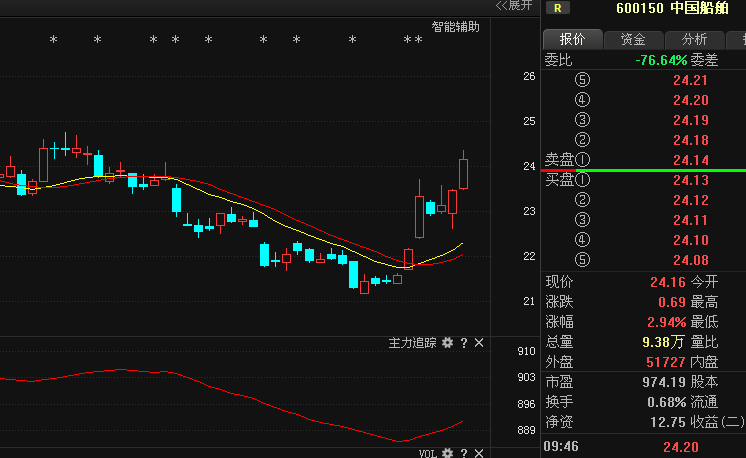Switch to the 报价 tab

click(572, 39)
